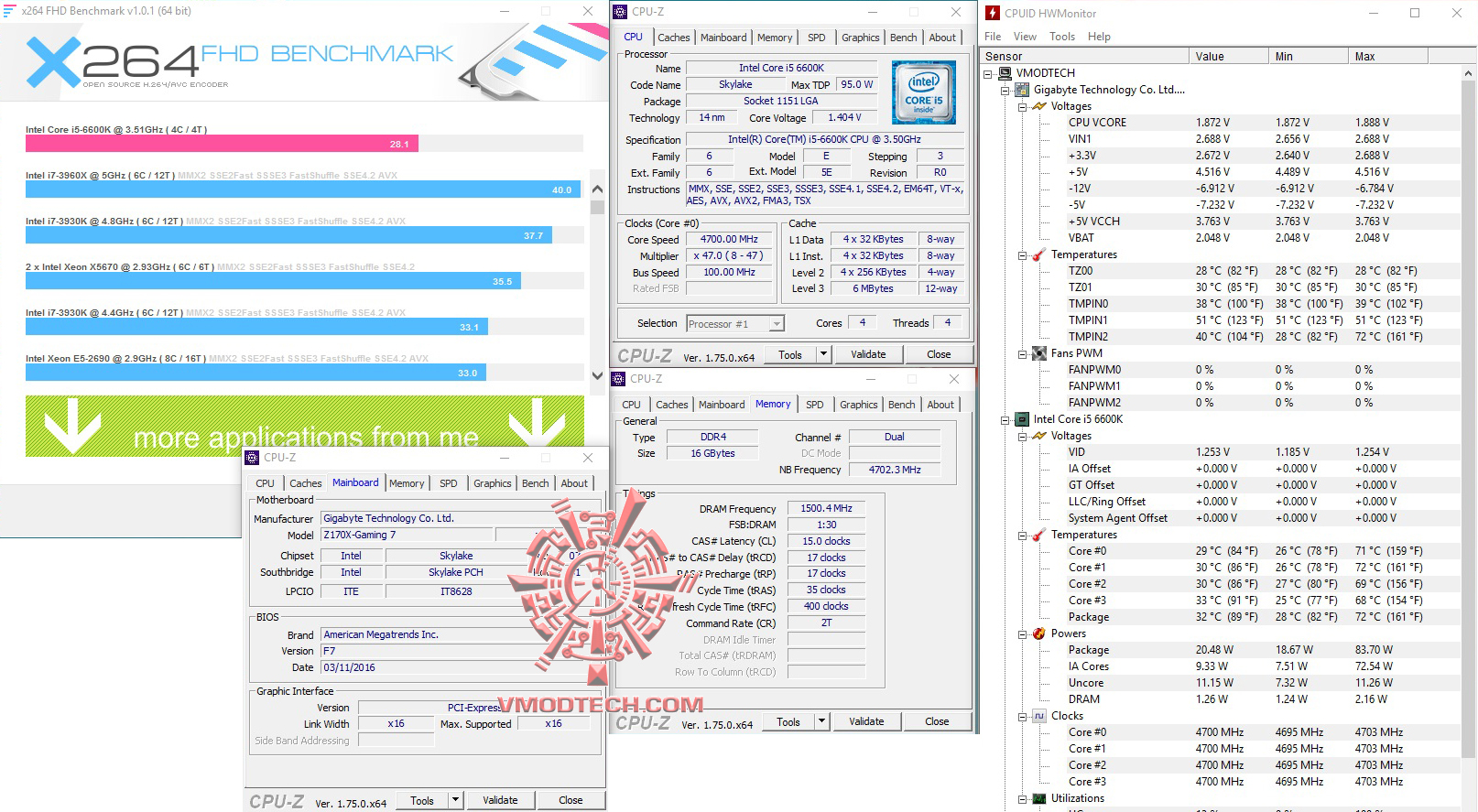Click the flame icon beside Powers
This screenshot has height=812, width=1478.
pos(1039,633)
